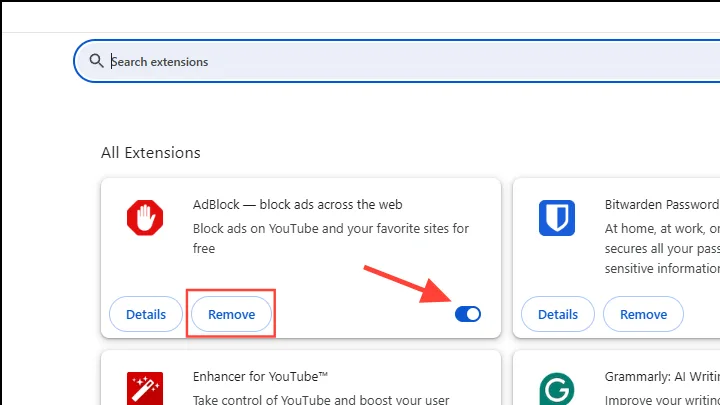Open Details for Bitwarden Password Manager
The width and height of the screenshot is (720, 405).
click(558, 314)
